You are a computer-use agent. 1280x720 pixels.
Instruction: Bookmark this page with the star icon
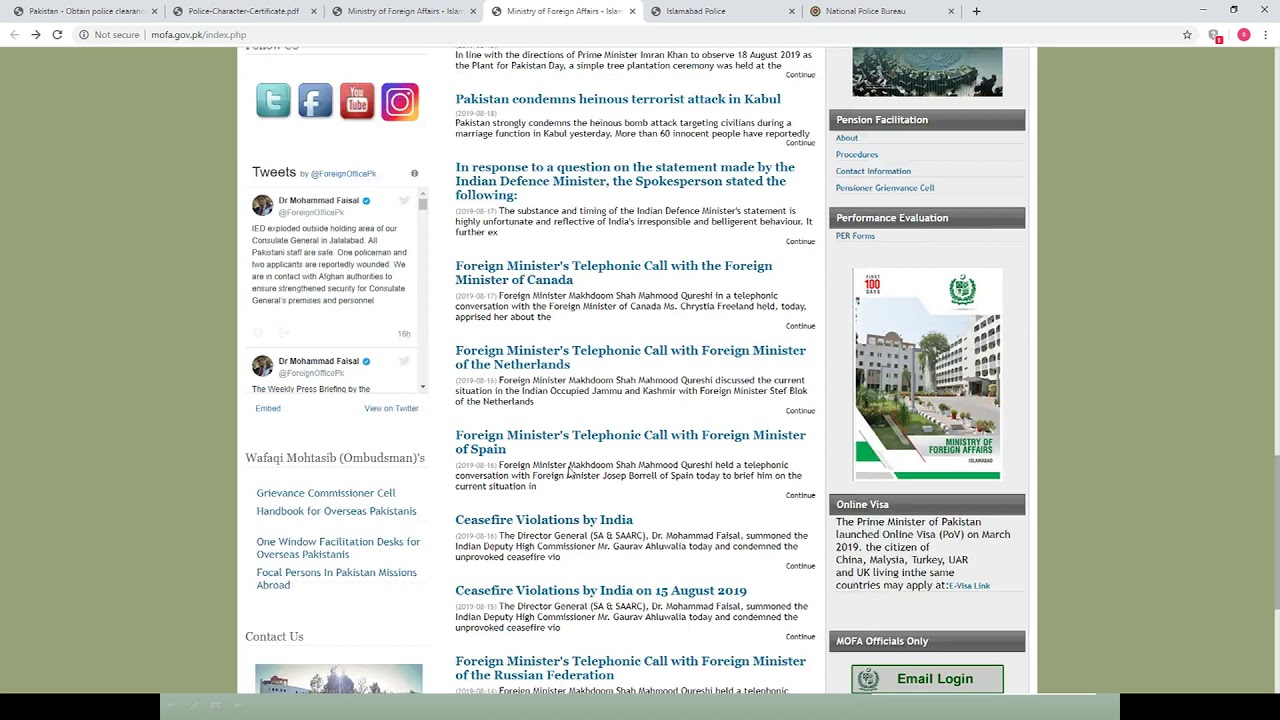click(x=1187, y=35)
